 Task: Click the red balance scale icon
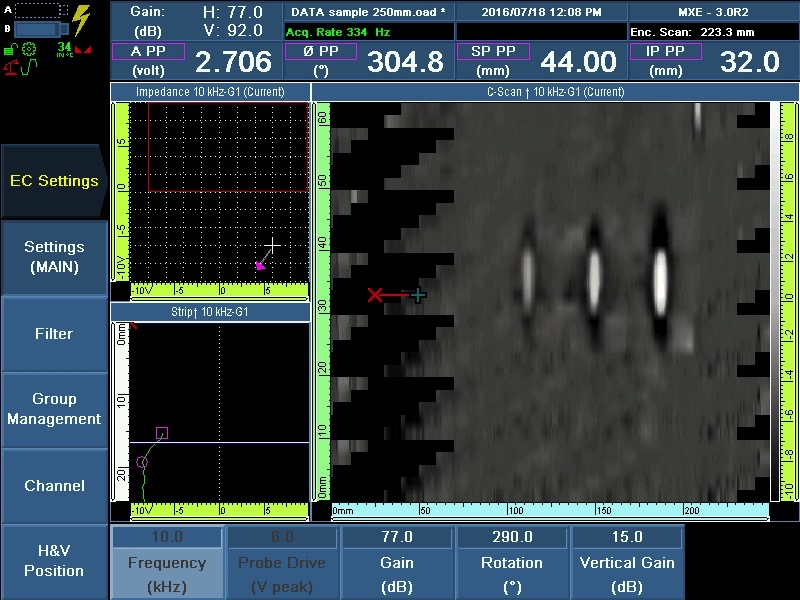pos(13,69)
